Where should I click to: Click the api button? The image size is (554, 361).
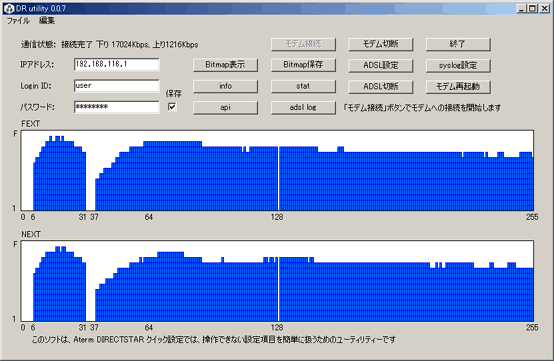click(x=225, y=107)
